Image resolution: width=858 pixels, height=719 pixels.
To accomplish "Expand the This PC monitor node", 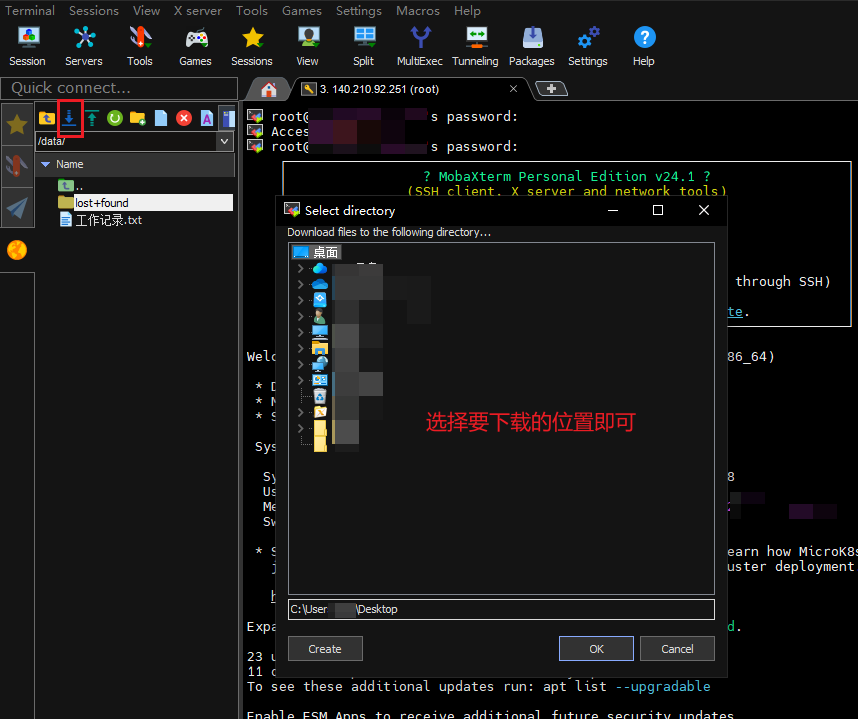I will (300, 332).
